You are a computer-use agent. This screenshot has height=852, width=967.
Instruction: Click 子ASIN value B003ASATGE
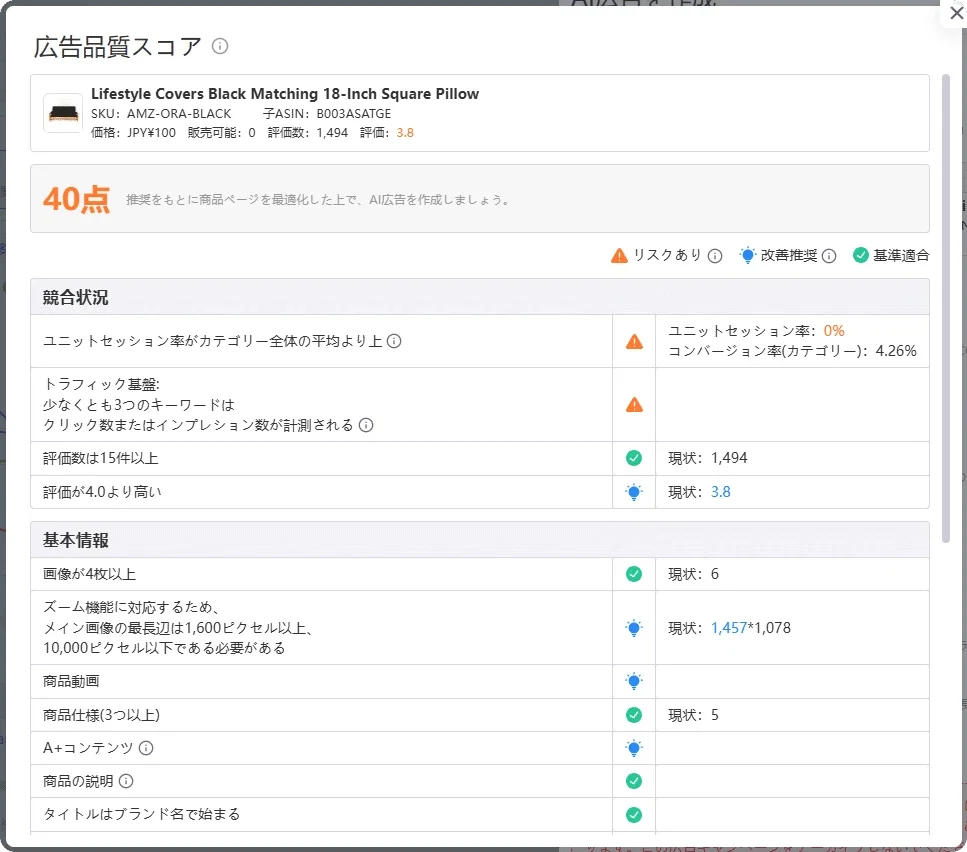coord(354,114)
